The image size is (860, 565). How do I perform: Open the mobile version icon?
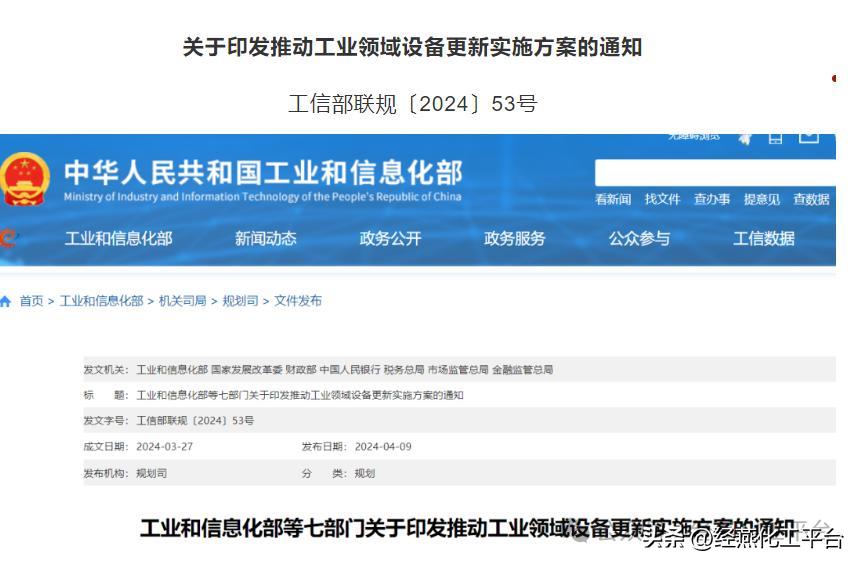click(x=776, y=138)
